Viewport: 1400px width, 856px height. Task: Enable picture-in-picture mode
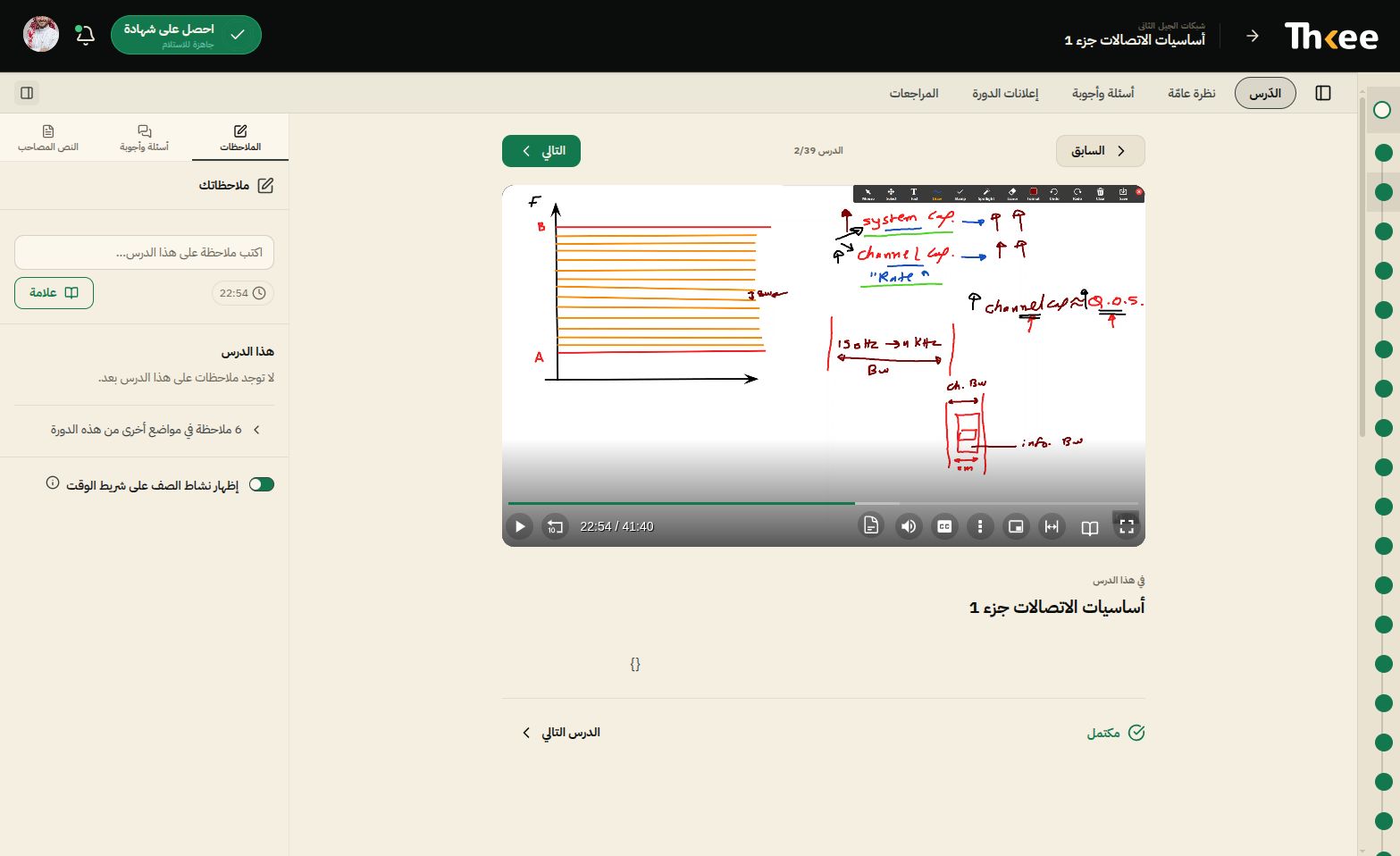point(1016,526)
